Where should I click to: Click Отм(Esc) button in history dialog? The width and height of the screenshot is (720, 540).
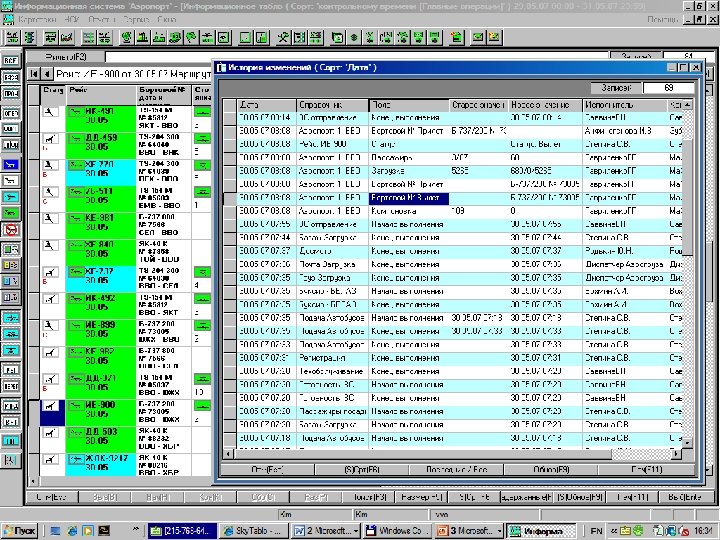(267, 469)
